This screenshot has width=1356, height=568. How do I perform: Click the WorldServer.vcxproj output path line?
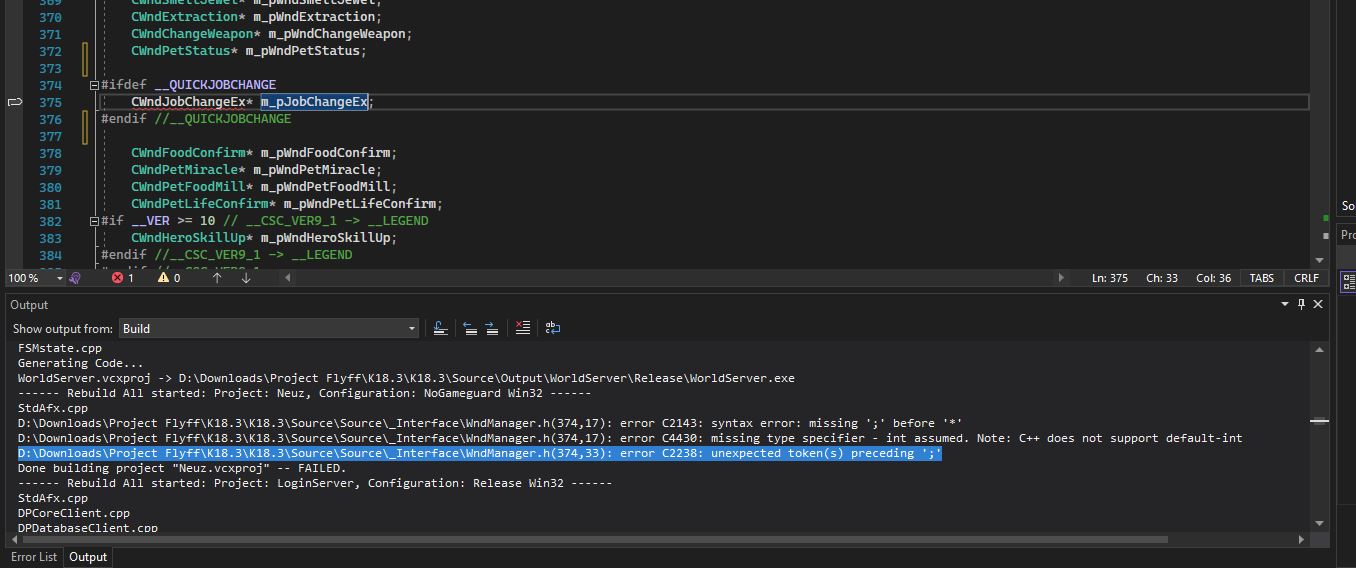tap(406, 378)
